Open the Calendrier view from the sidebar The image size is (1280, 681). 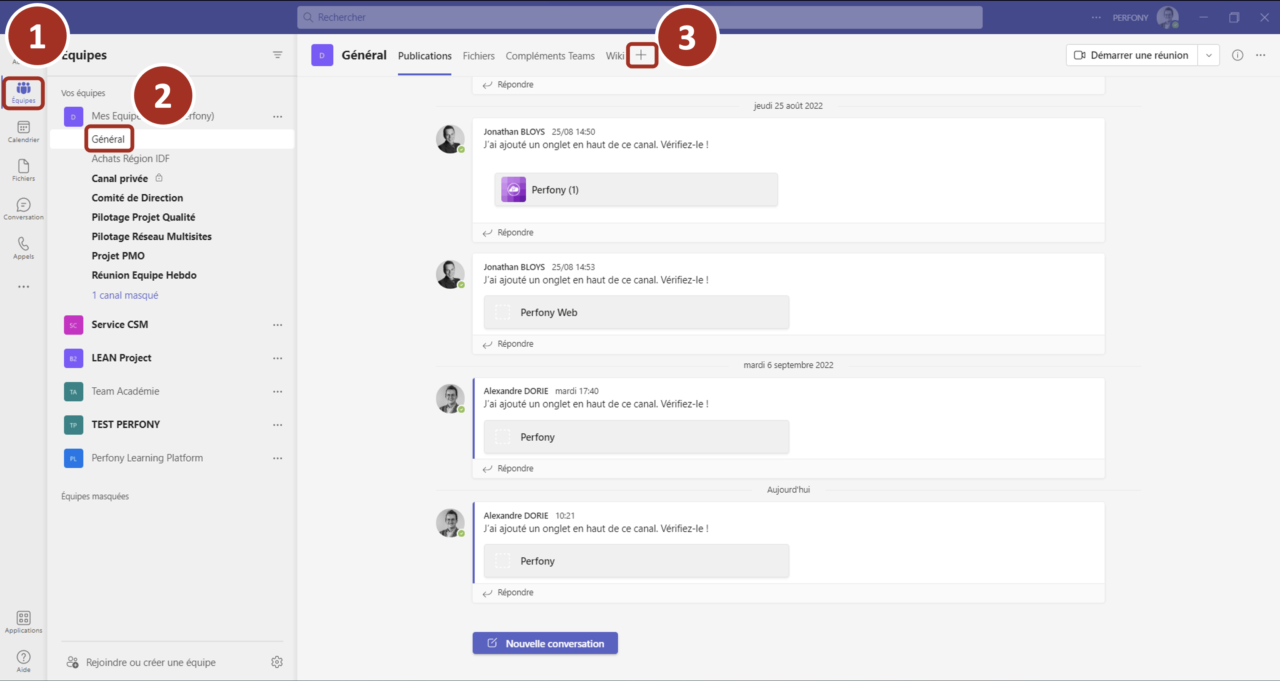(22, 131)
